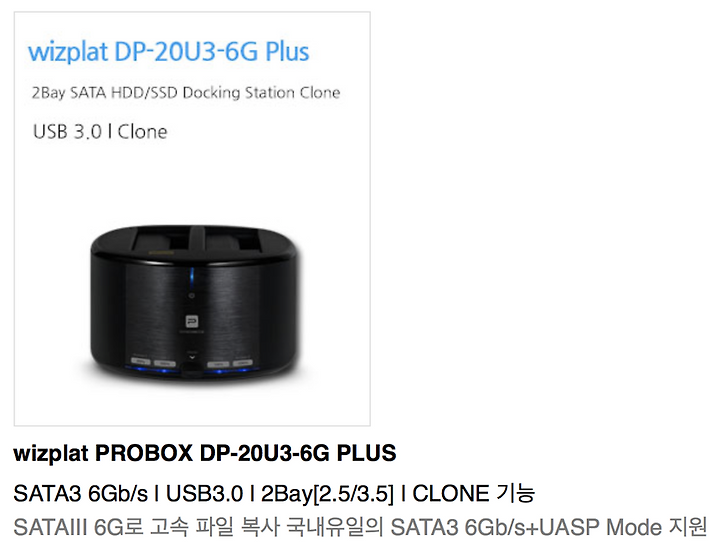
Task: Select the 2Bay SATA HDD/SSD Docking Station Clone subtitle
Action: (186, 93)
